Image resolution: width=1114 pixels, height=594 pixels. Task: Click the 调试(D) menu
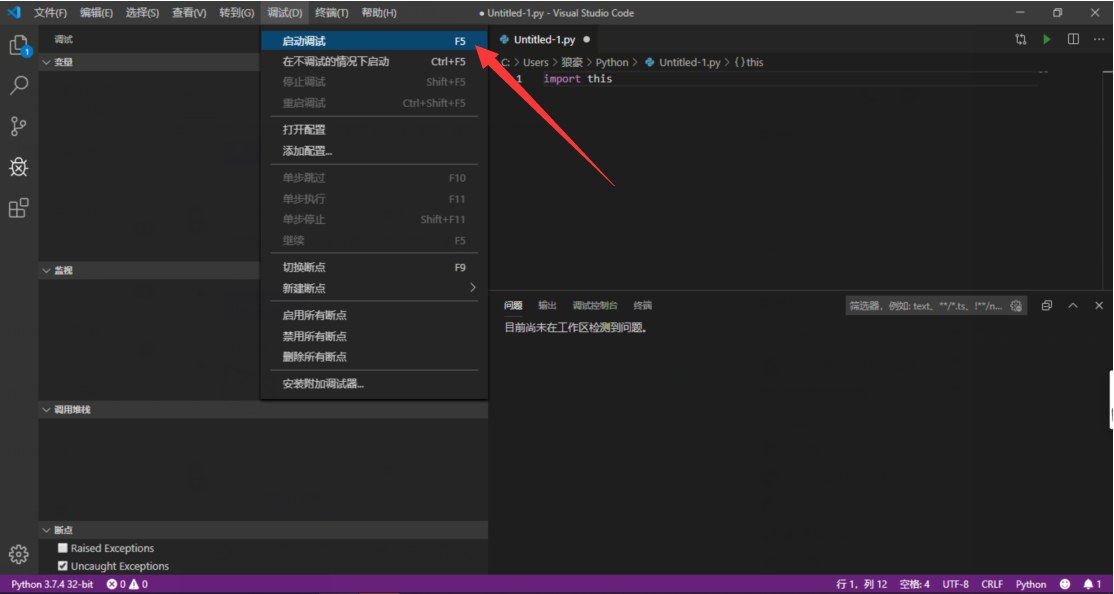point(285,13)
